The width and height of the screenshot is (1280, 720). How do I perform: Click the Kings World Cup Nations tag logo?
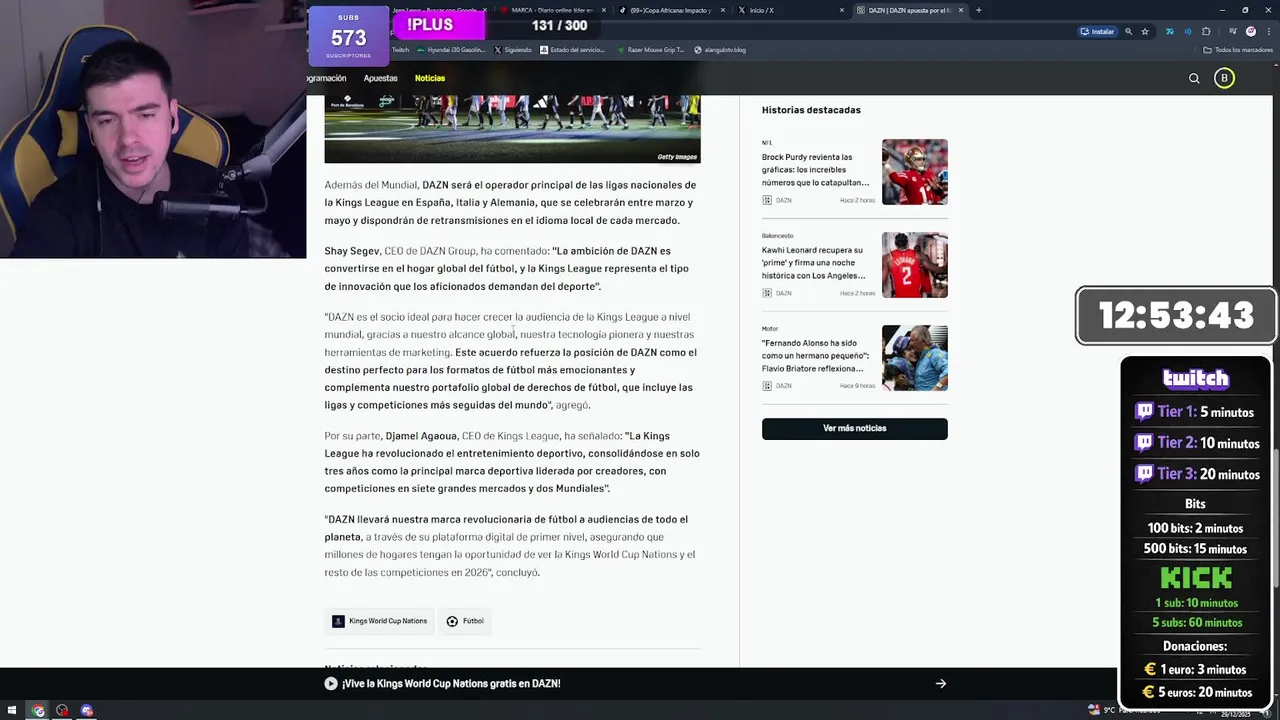click(338, 621)
